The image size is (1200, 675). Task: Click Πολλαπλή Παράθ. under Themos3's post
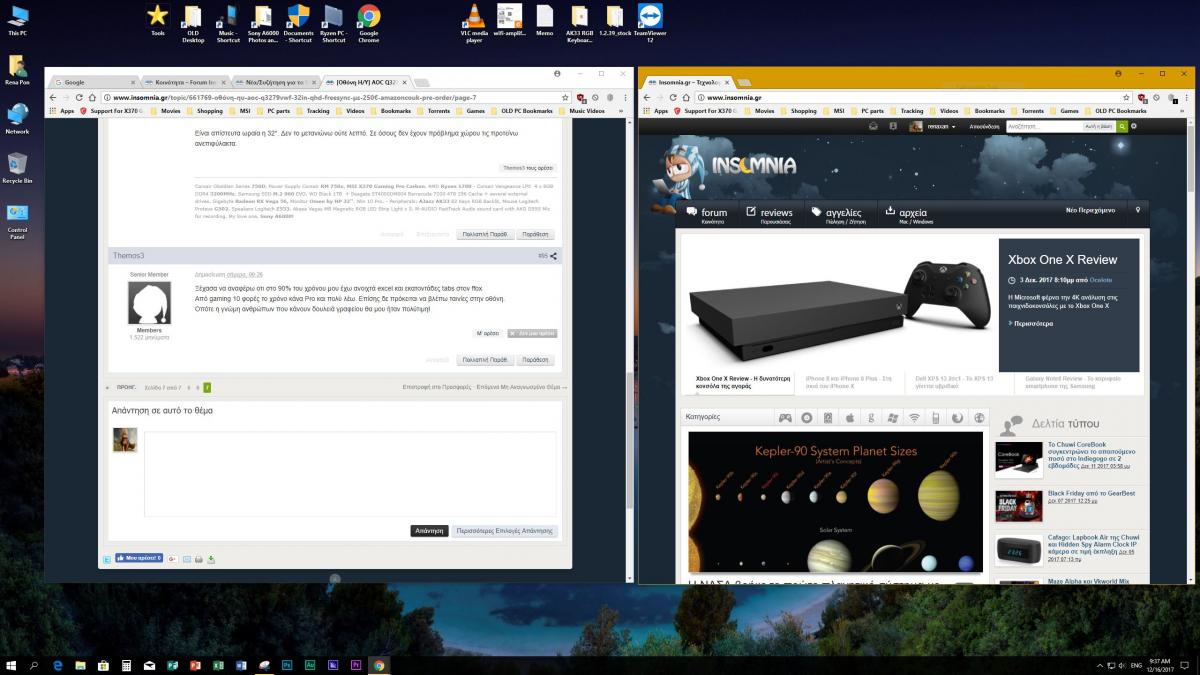tap(484, 359)
